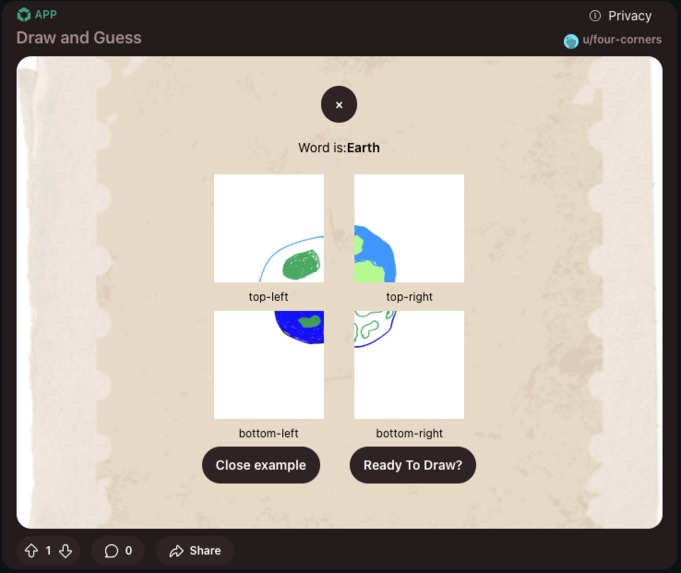The width and height of the screenshot is (681, 573).
Task: Click the Draw and Guess title
Action: pos(79,38)
